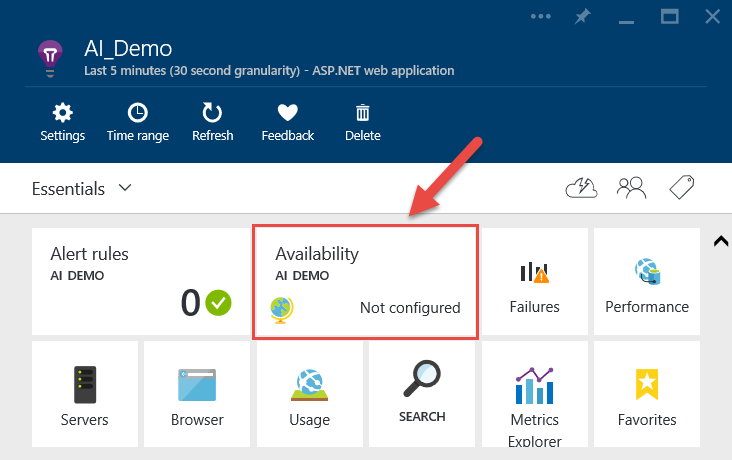This screenshot has width=732, height=460.
Task: Click the Availability tile title
Action: 317,254
